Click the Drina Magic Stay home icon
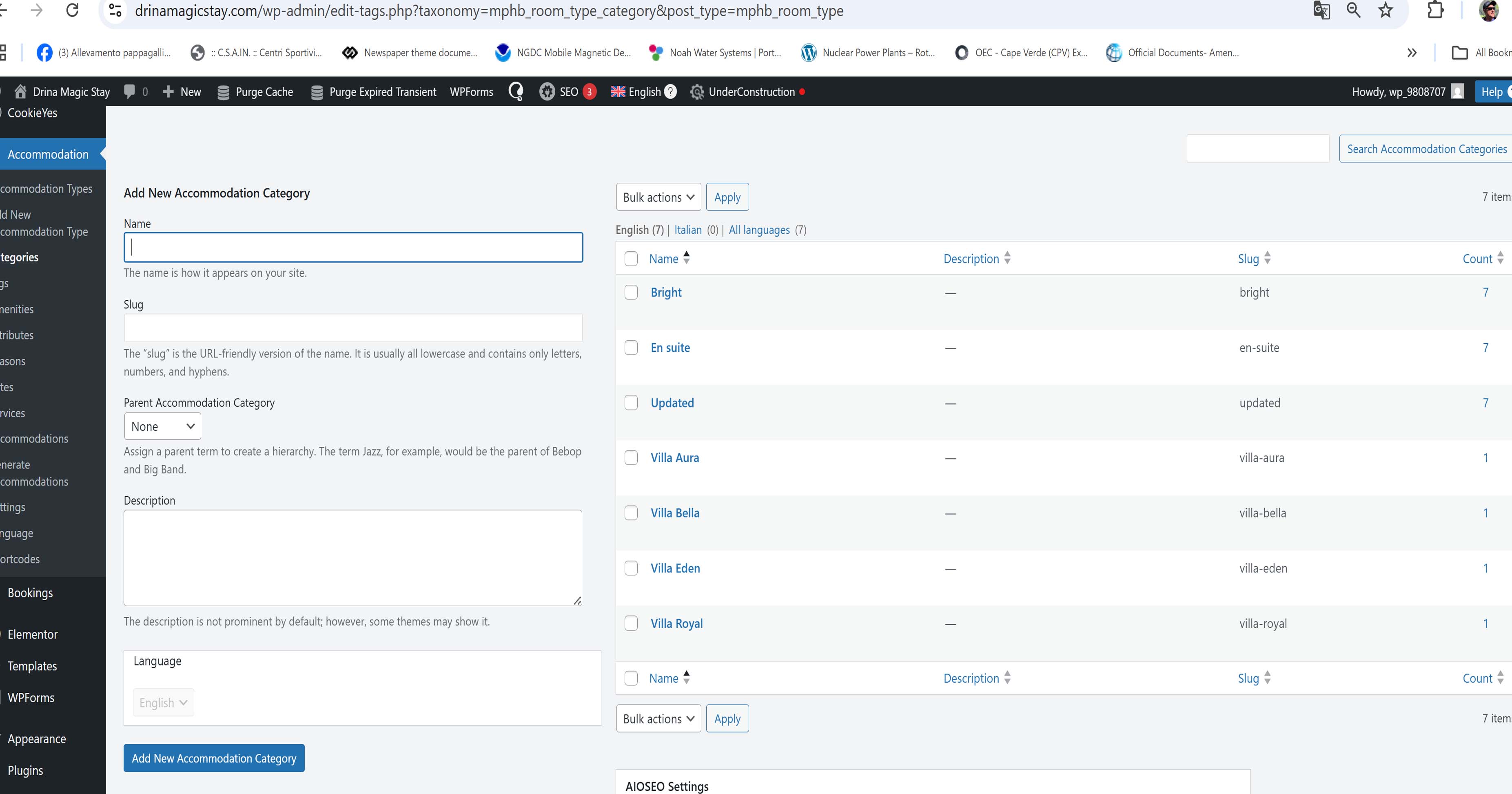 20,91
